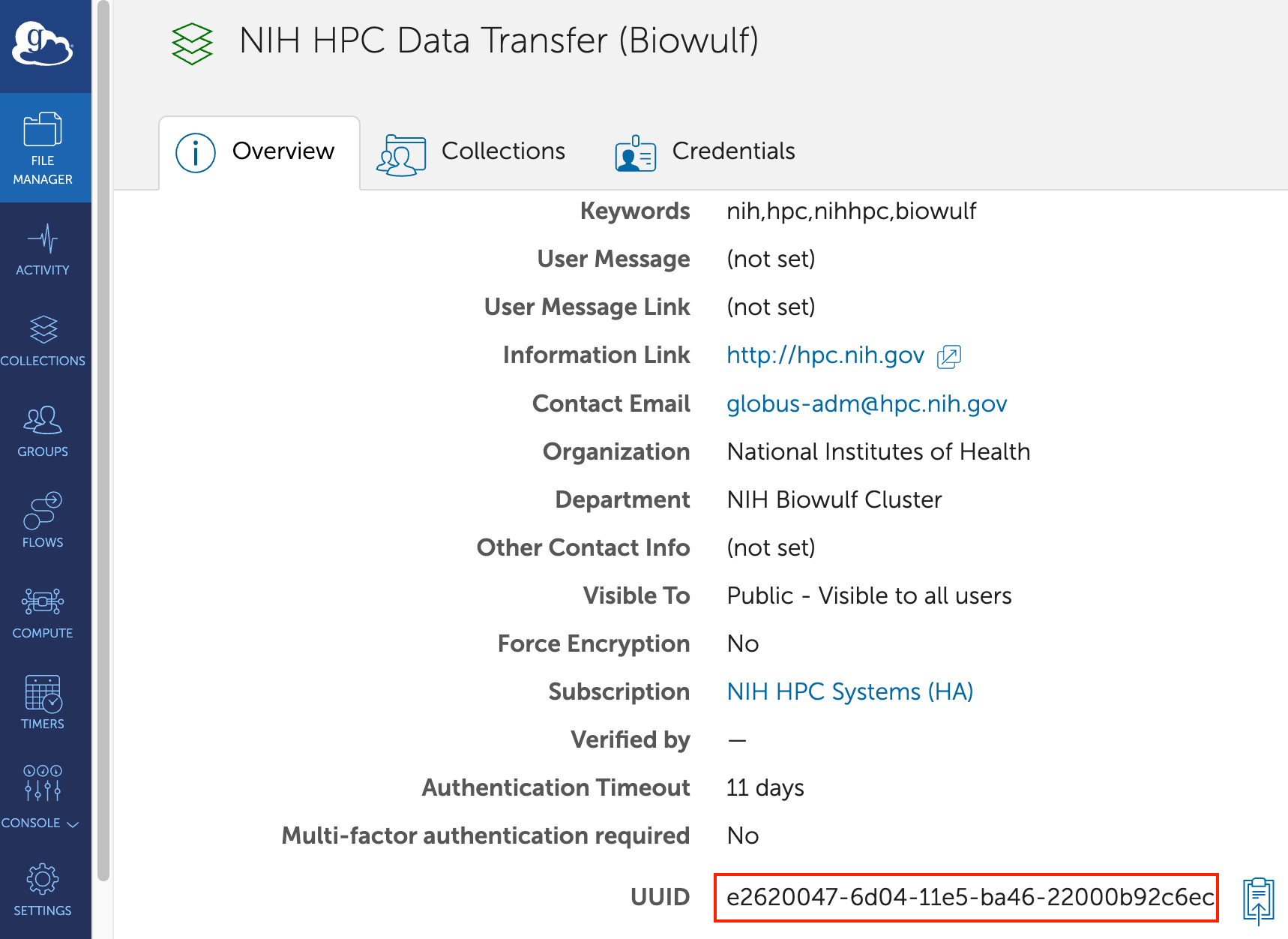Click the Globus cloud logo
Viewport: 1288px width, 939px height.
tap(43, 44)
